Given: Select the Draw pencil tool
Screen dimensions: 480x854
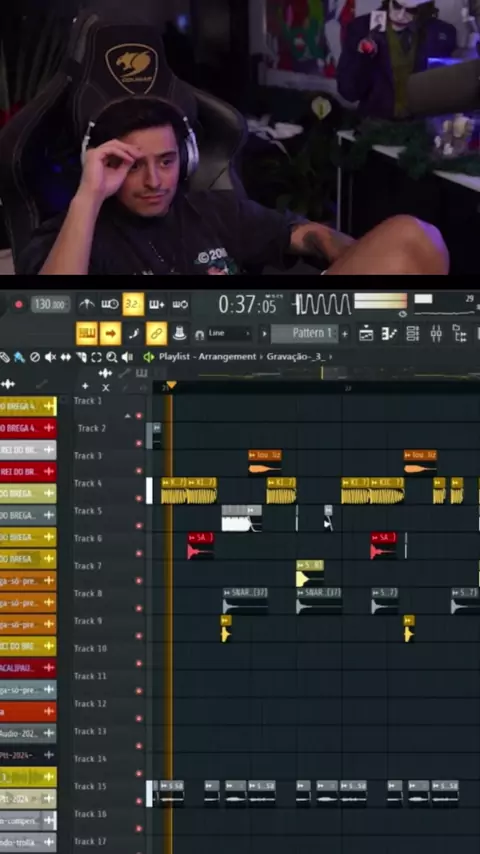Looking at the screenshot, I should [4, 357].
